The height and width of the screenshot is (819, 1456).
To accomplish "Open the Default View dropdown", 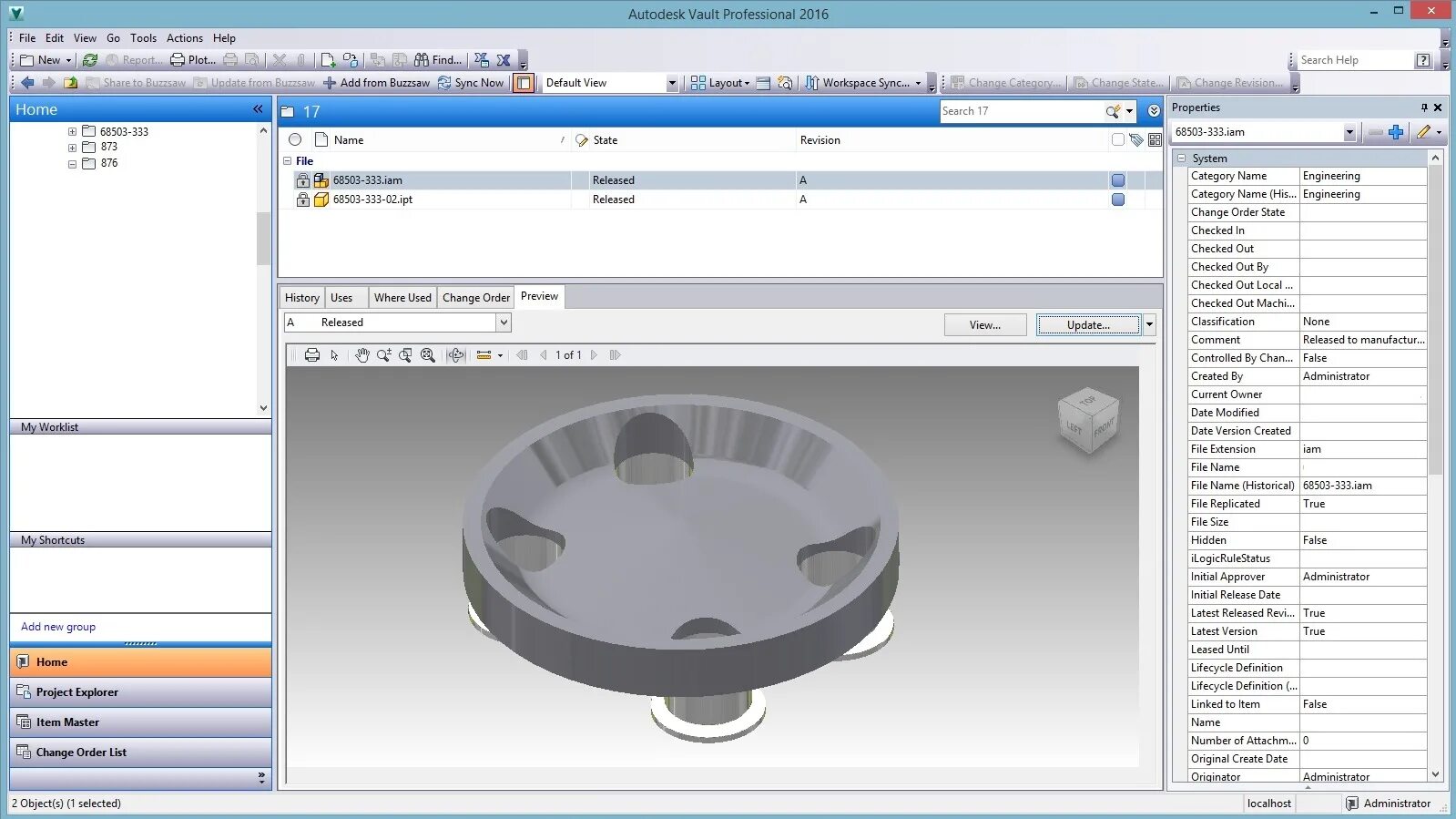I will coord(672,83).
